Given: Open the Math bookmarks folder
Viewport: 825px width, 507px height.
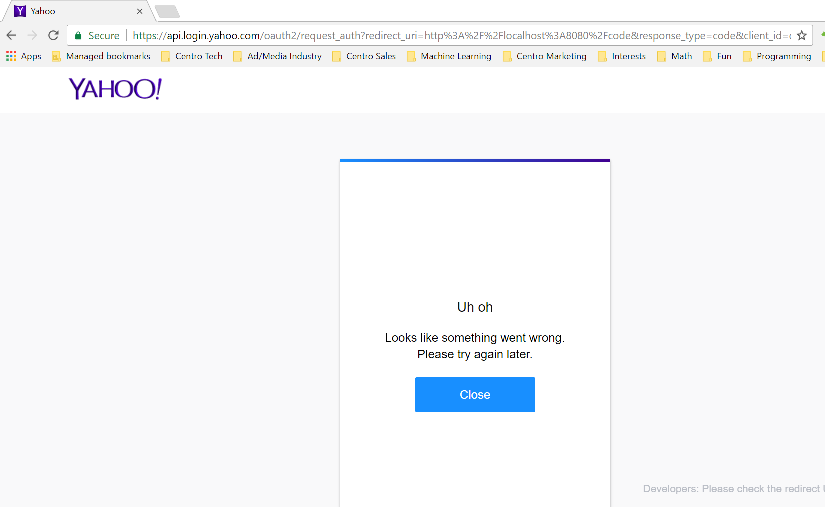Looking at the screenshot, I should [675, 56].
